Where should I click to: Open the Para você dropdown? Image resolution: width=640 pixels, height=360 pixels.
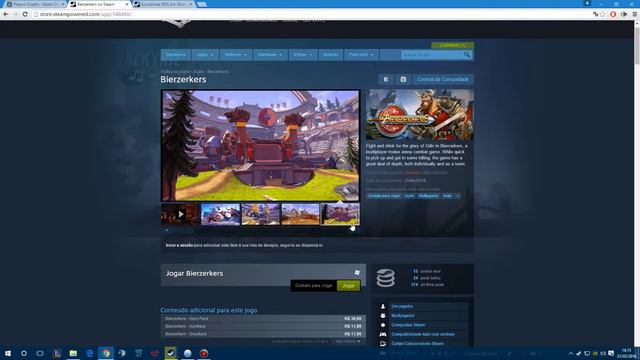(361, 55)
